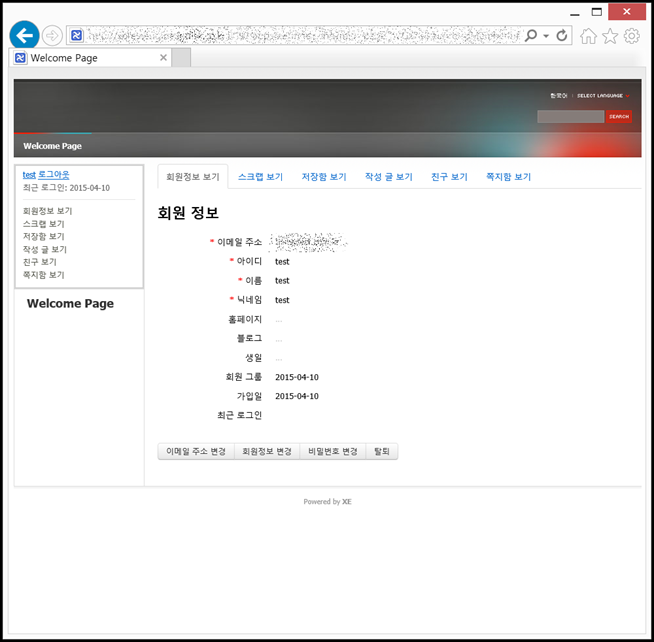Viewport: 654px width, 642px height.
Task: Click the red SEARCH button
Action: [x=619, y=116]
